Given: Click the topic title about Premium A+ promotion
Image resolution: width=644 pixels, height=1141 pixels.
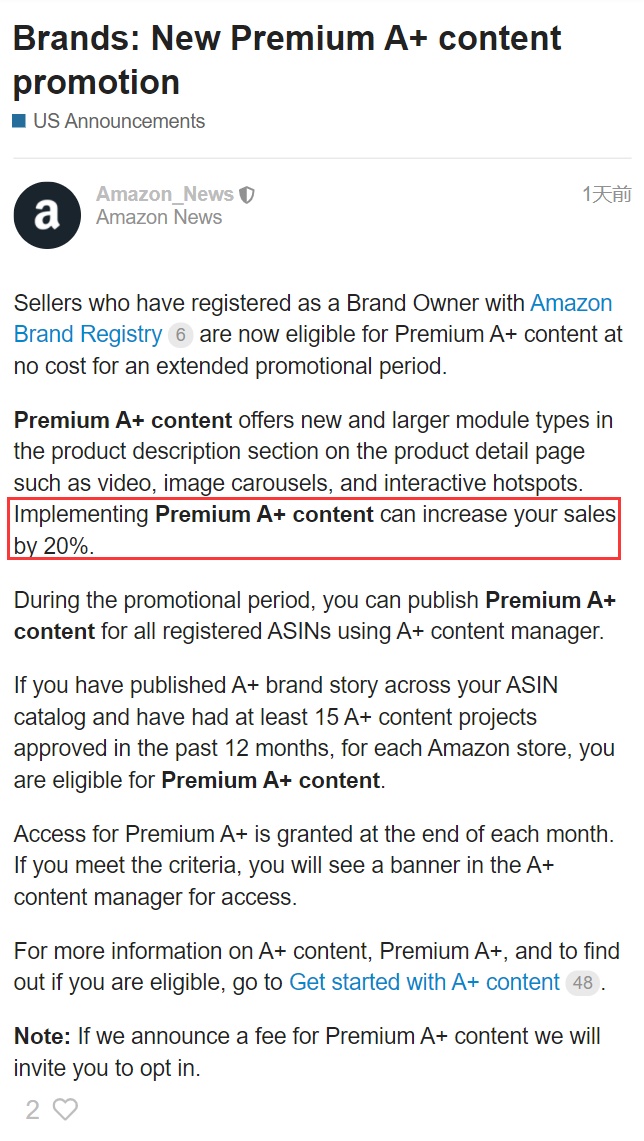Looking at the screenshot, I should click(287, 60).
